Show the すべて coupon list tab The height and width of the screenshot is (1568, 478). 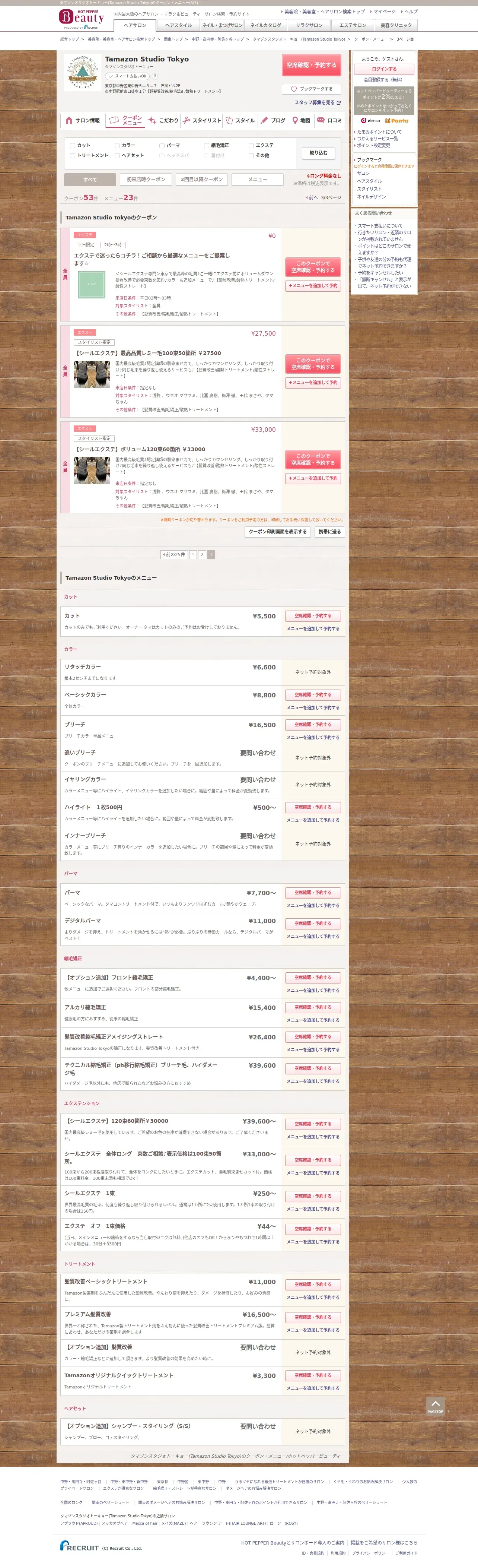pyautogui.click(x=90, y=180)
